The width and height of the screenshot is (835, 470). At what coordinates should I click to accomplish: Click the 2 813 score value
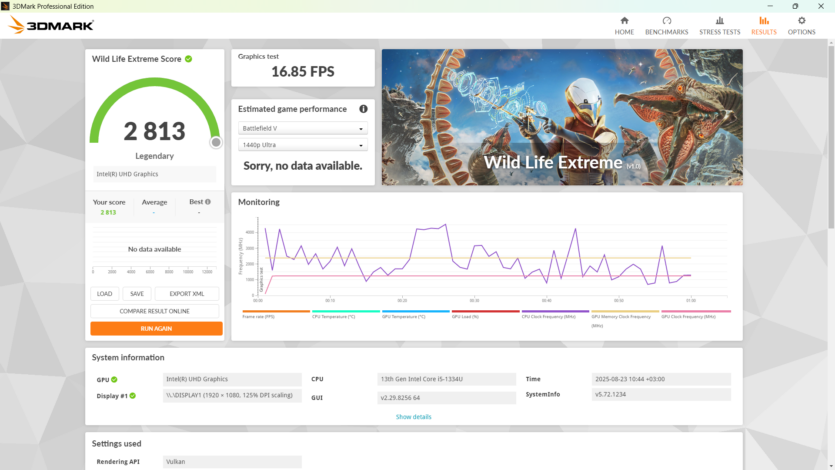click(154, 131)
